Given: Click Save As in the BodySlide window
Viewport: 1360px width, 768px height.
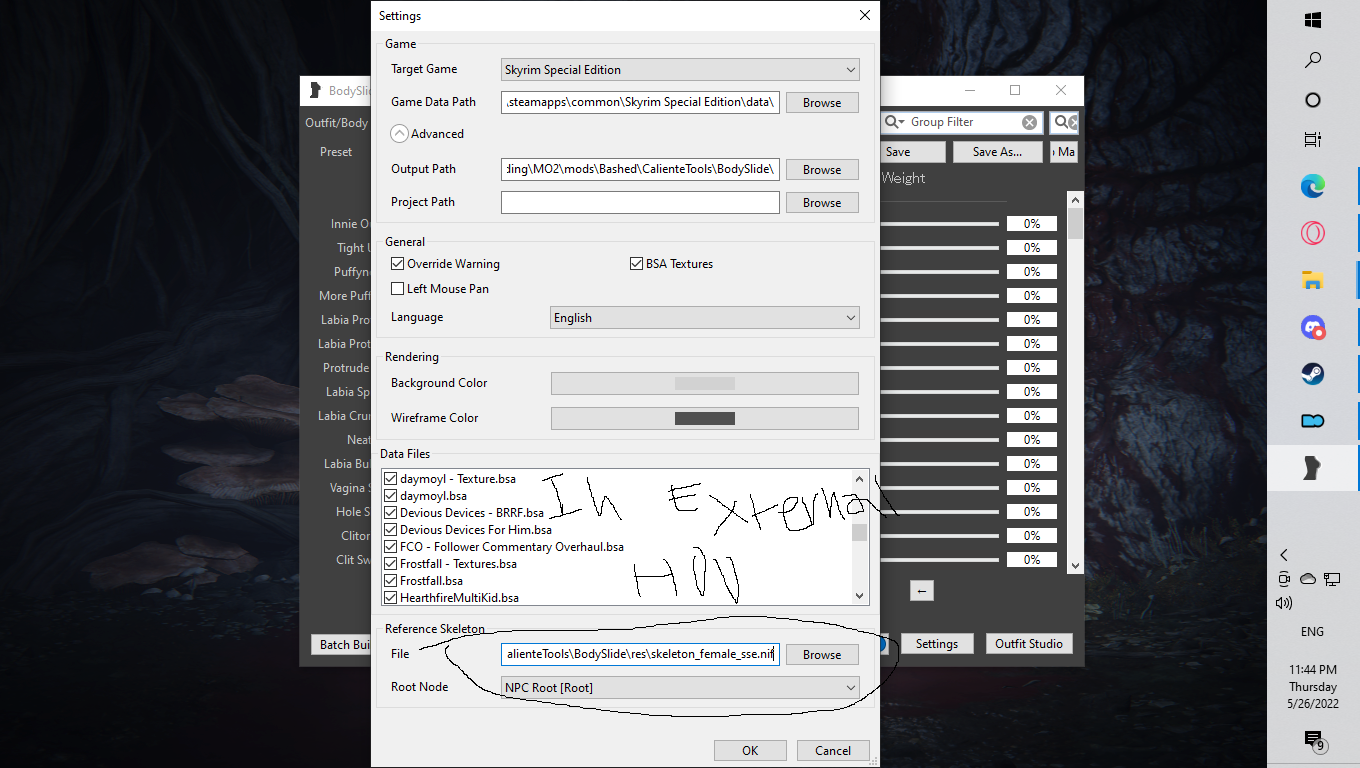Looking at the screenshot, I should pyautogui.click(x=997, y=152).
